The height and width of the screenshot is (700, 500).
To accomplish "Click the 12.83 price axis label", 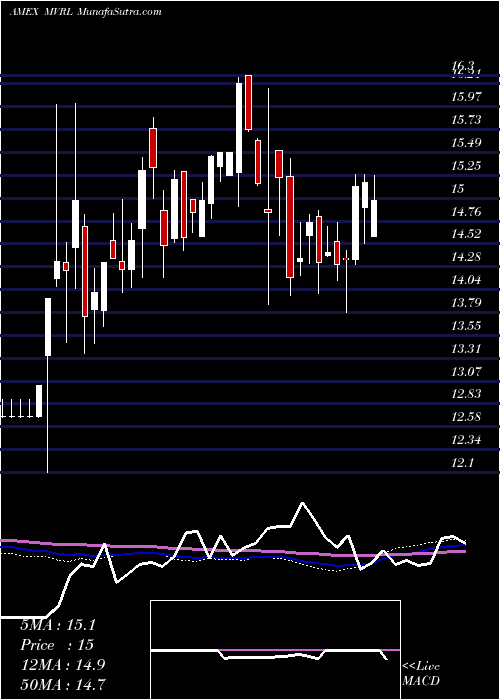I will click(467, 394).
